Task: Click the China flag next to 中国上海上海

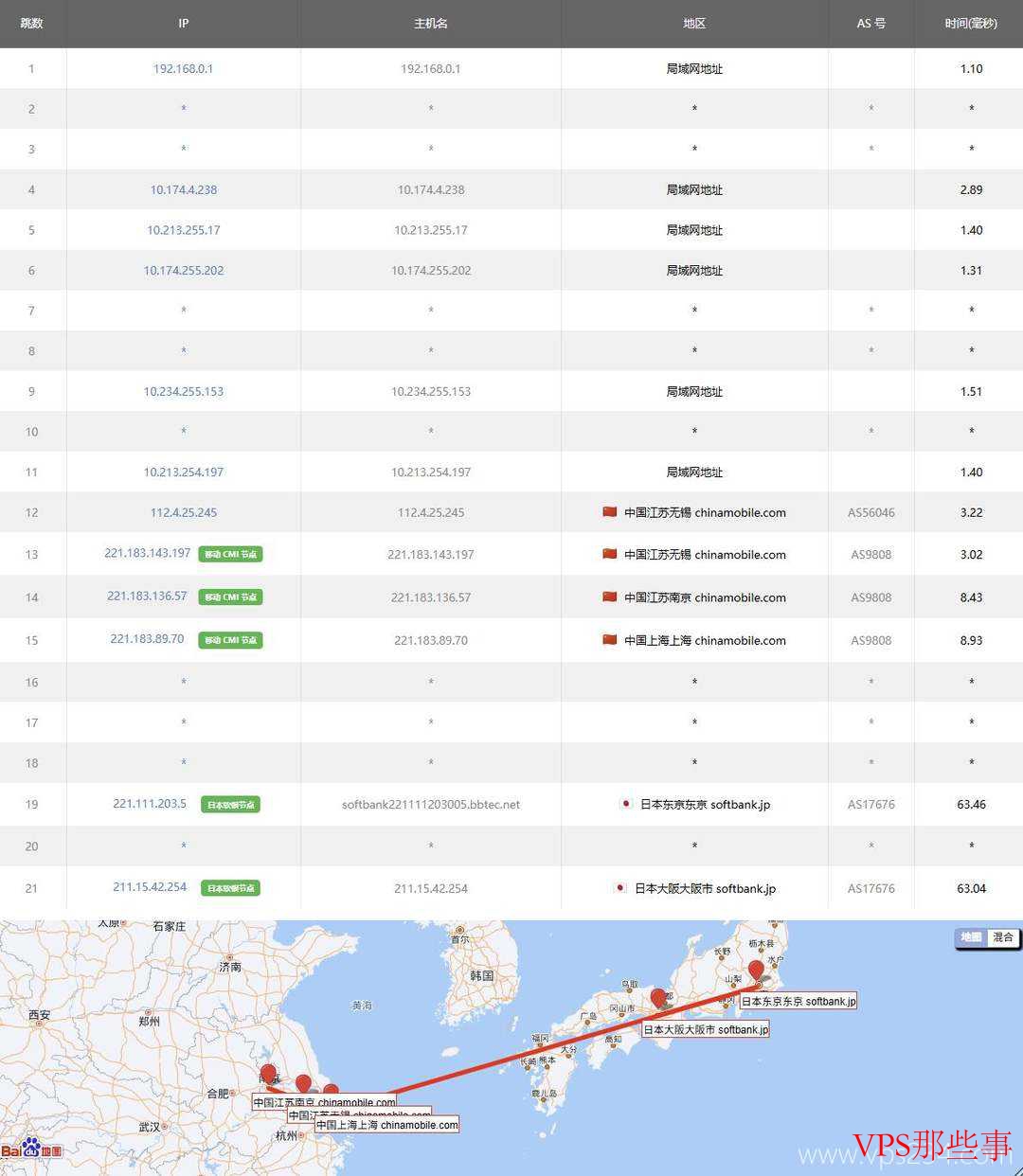Action: click(x=610, y=639)
